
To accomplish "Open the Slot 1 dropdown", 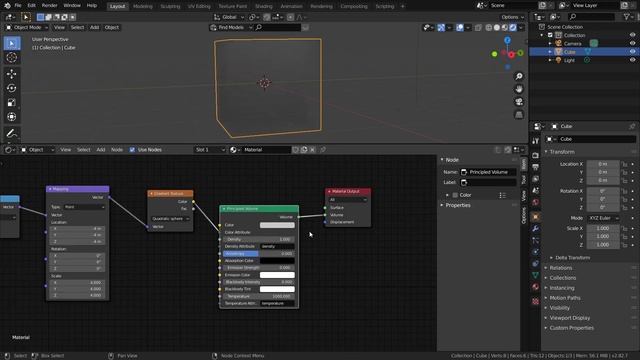I will pyautogui.click(x=210, y=150).
